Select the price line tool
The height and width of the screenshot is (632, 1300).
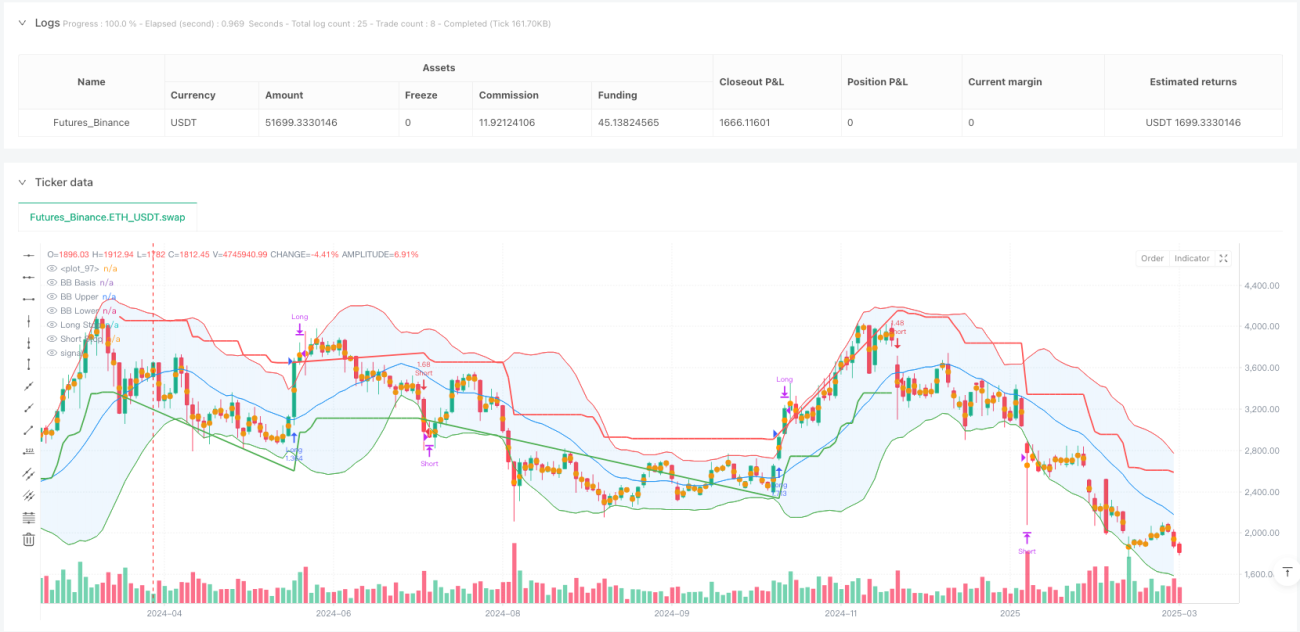tap(28, 452)
